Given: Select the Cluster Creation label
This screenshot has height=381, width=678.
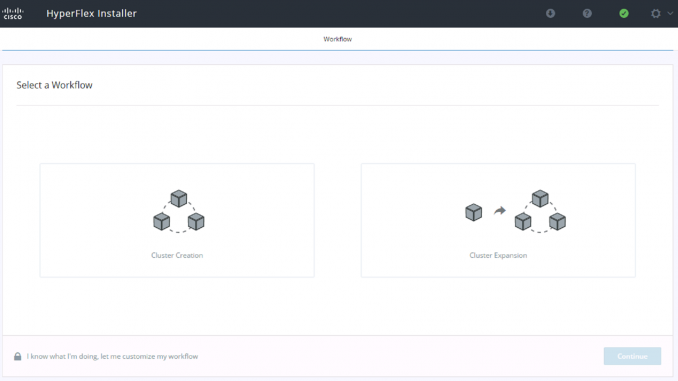Looking at the screenshot, I should click(x=177, y=255).
